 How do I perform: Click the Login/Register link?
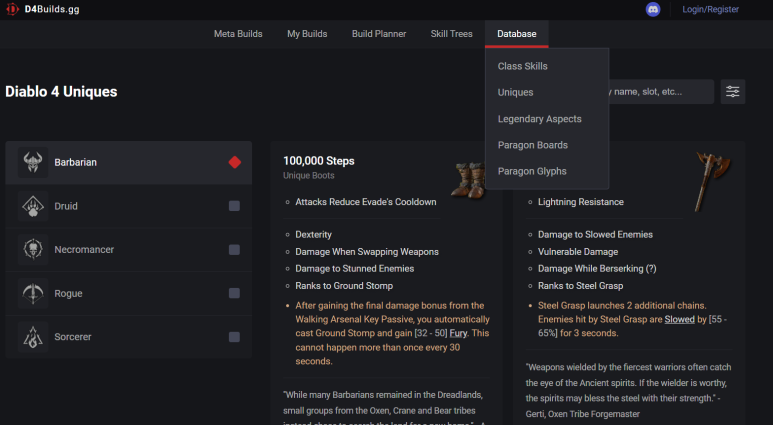pos(710,9)
